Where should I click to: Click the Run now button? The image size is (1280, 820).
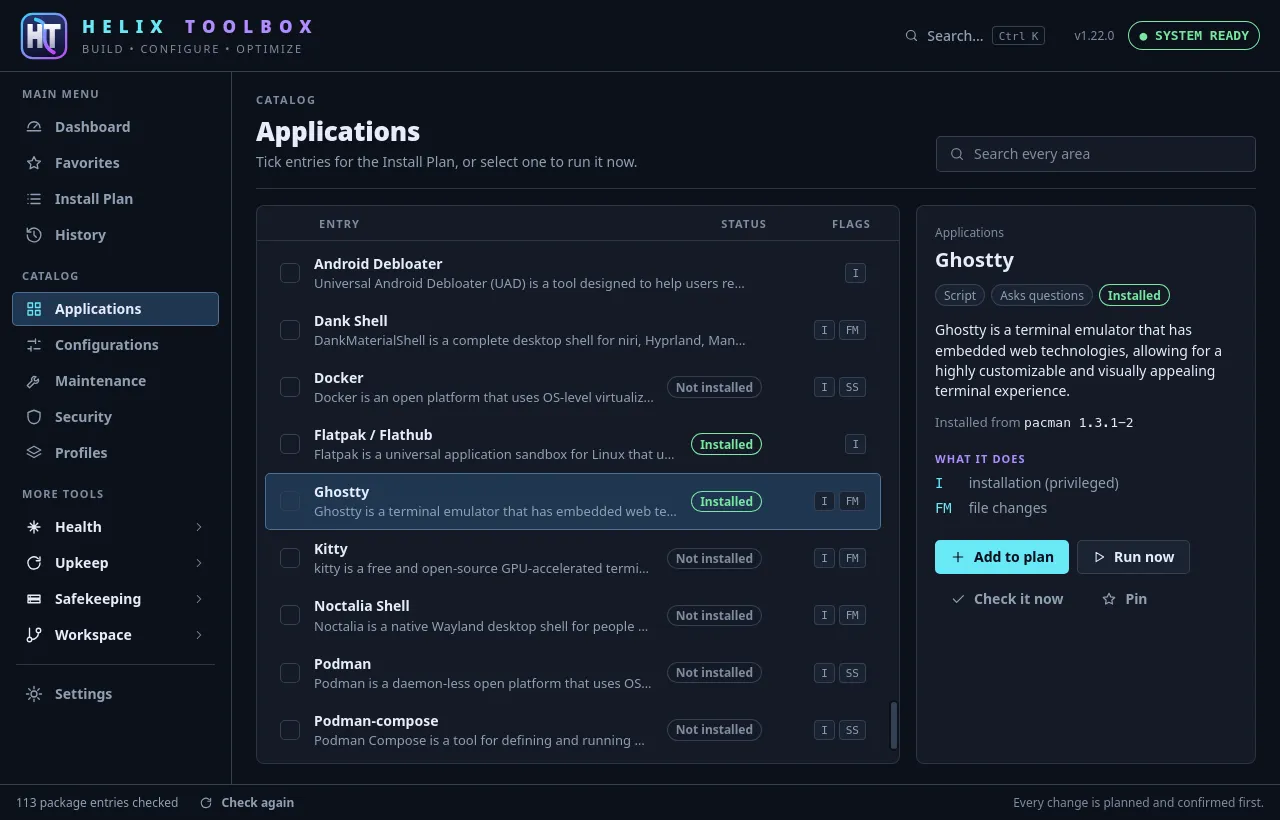(x=1133, y=557)
